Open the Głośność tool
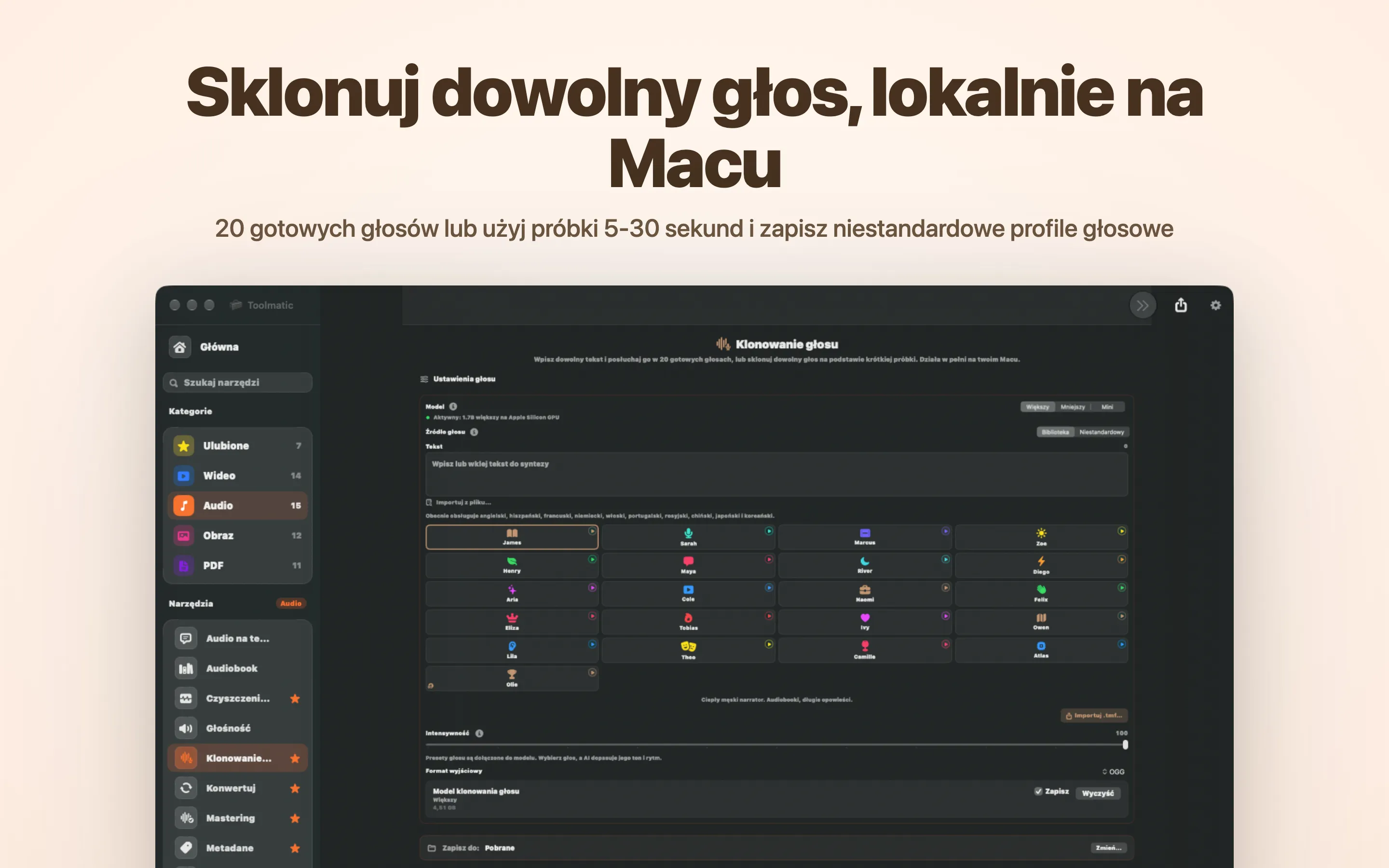The width and height of the screenshot is (1389, 868). [238, 728]
